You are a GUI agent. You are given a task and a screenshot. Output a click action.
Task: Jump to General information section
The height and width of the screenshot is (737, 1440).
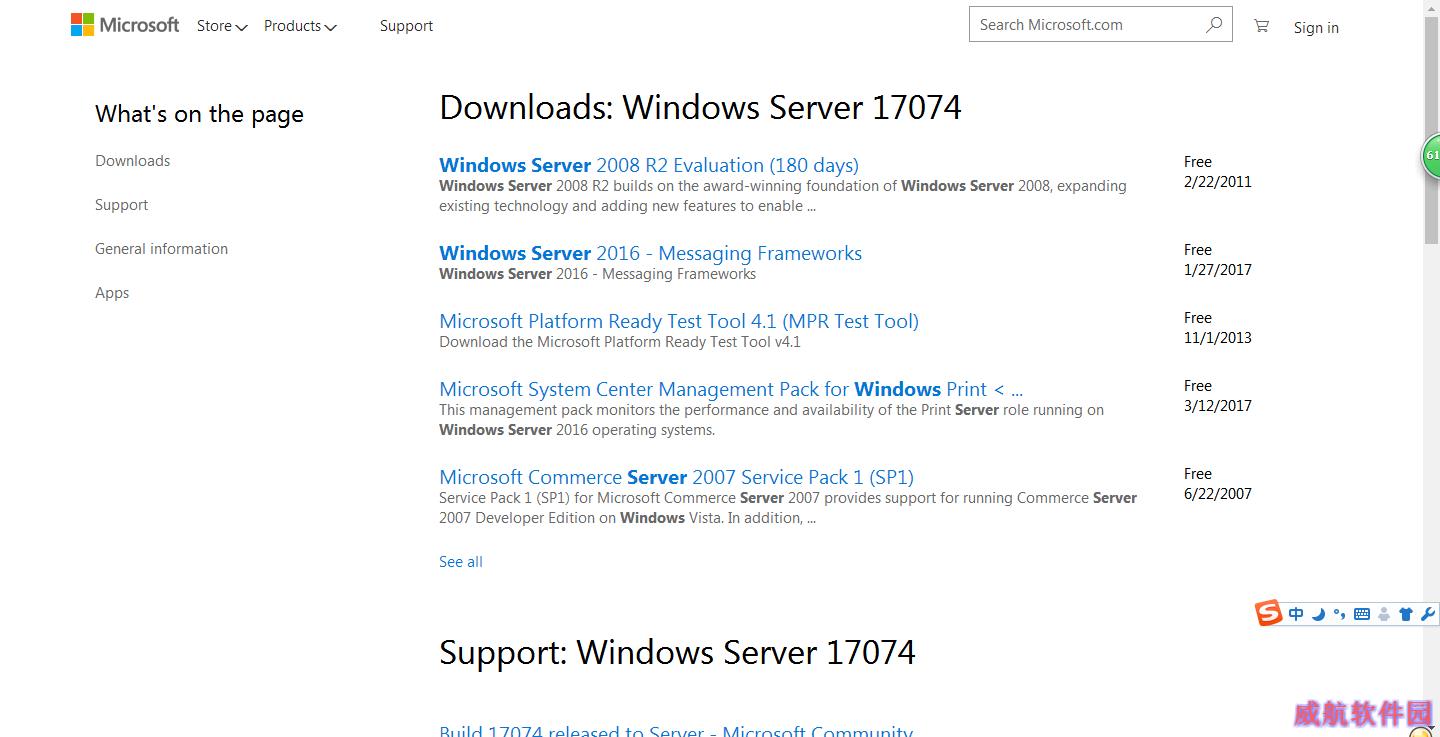pyautogui.click(x=161, y=249)
